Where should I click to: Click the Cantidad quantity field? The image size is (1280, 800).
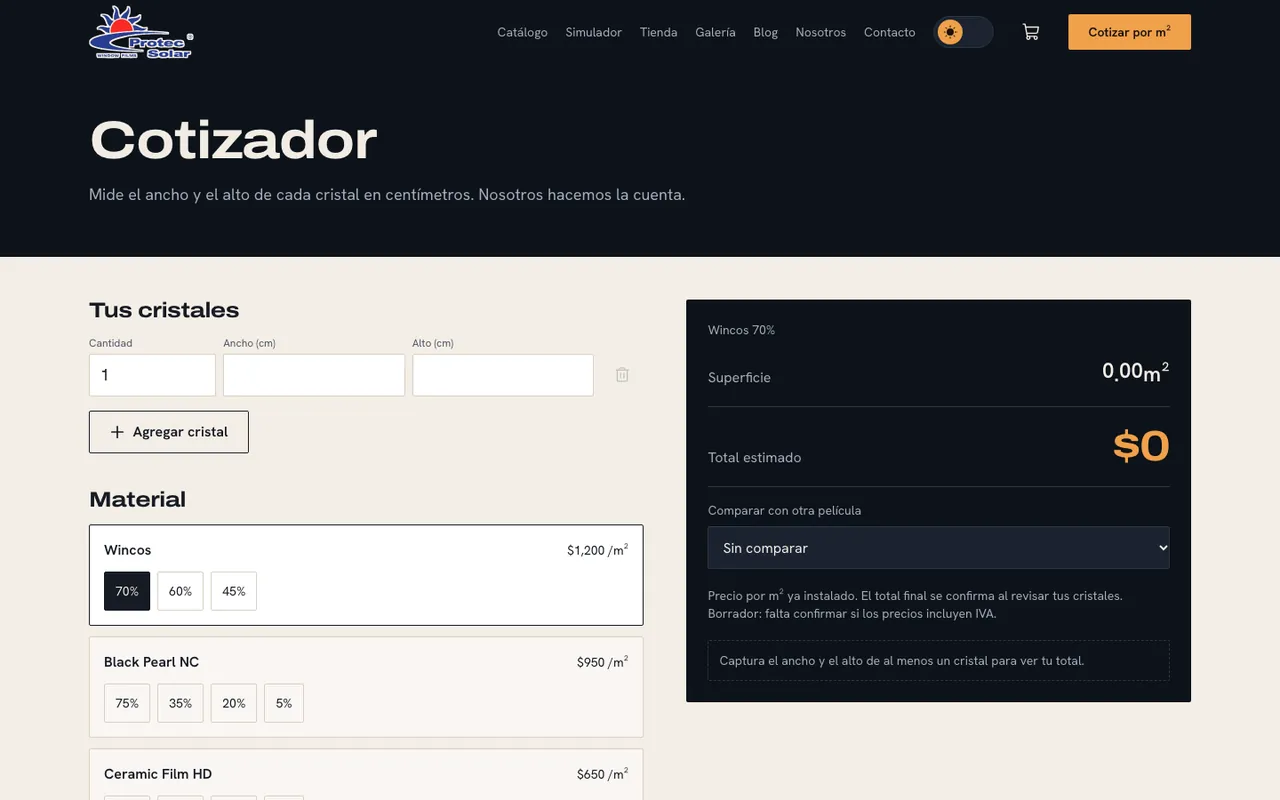coord(152,375)
